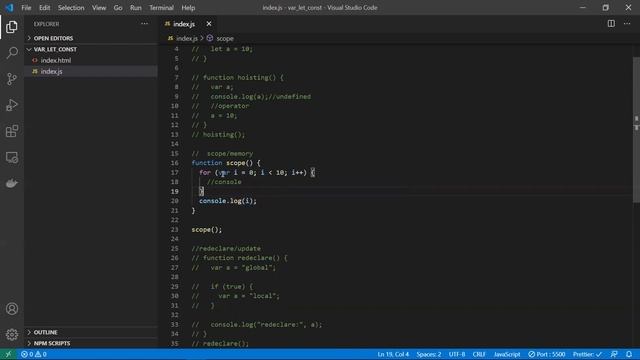Change end of line sequence CRLF

coord(479,354)
